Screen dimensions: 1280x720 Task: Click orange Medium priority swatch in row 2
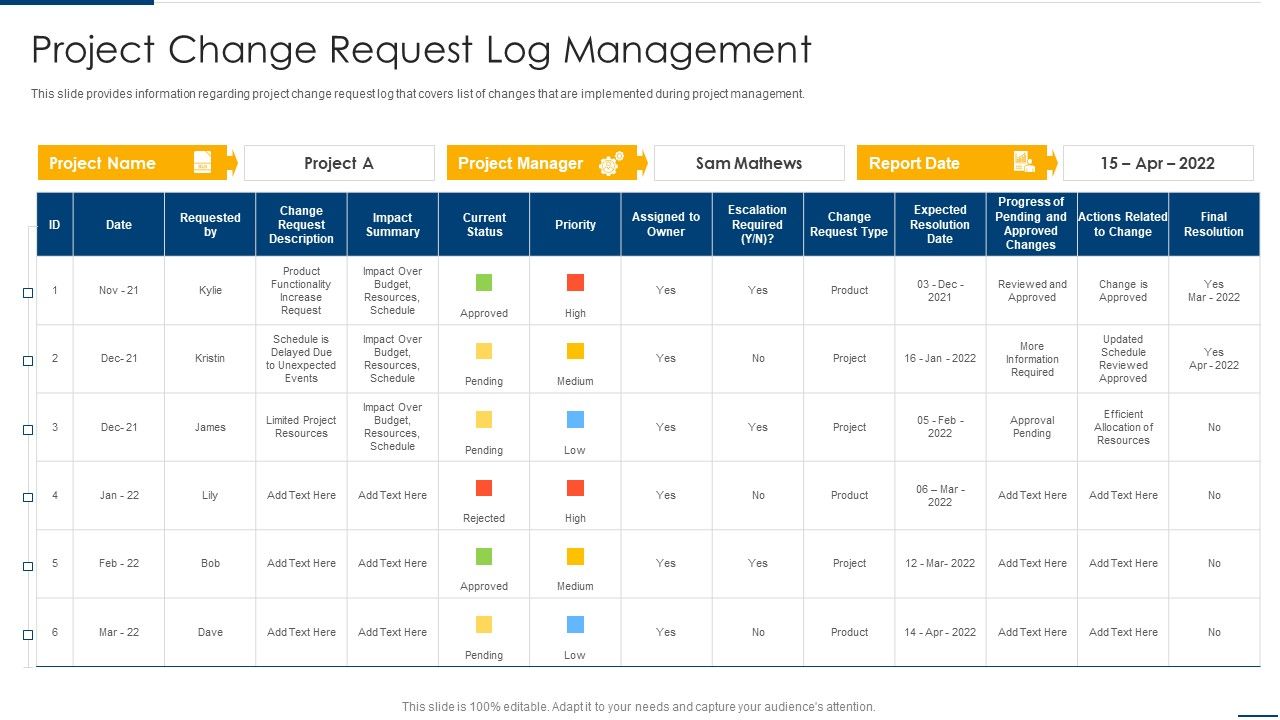[575, 351]
